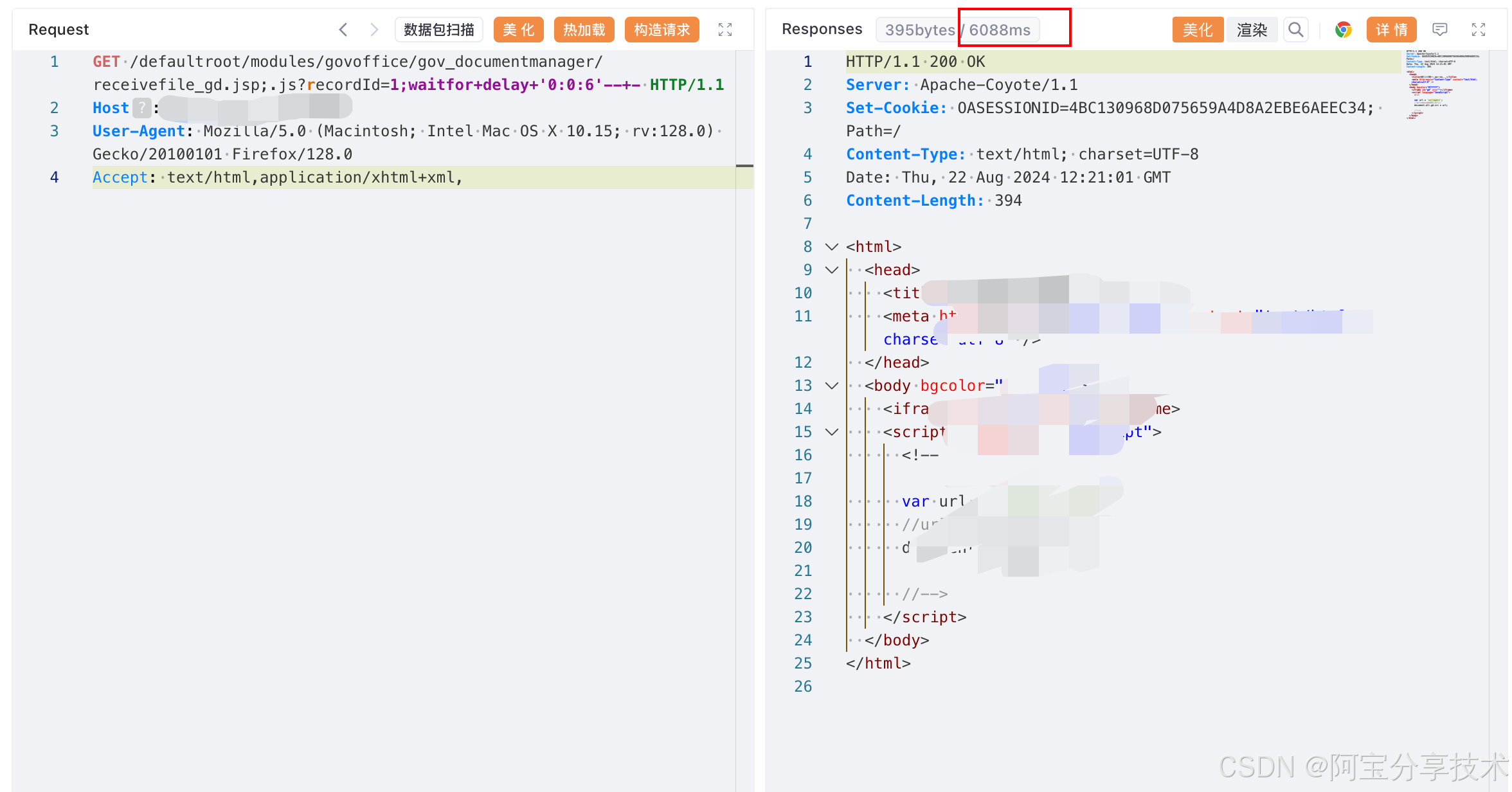The height and width of the screenshot is (792, 1512).
Task: Switch to 渲染 render view
Action: click(x=1252, y=30)
